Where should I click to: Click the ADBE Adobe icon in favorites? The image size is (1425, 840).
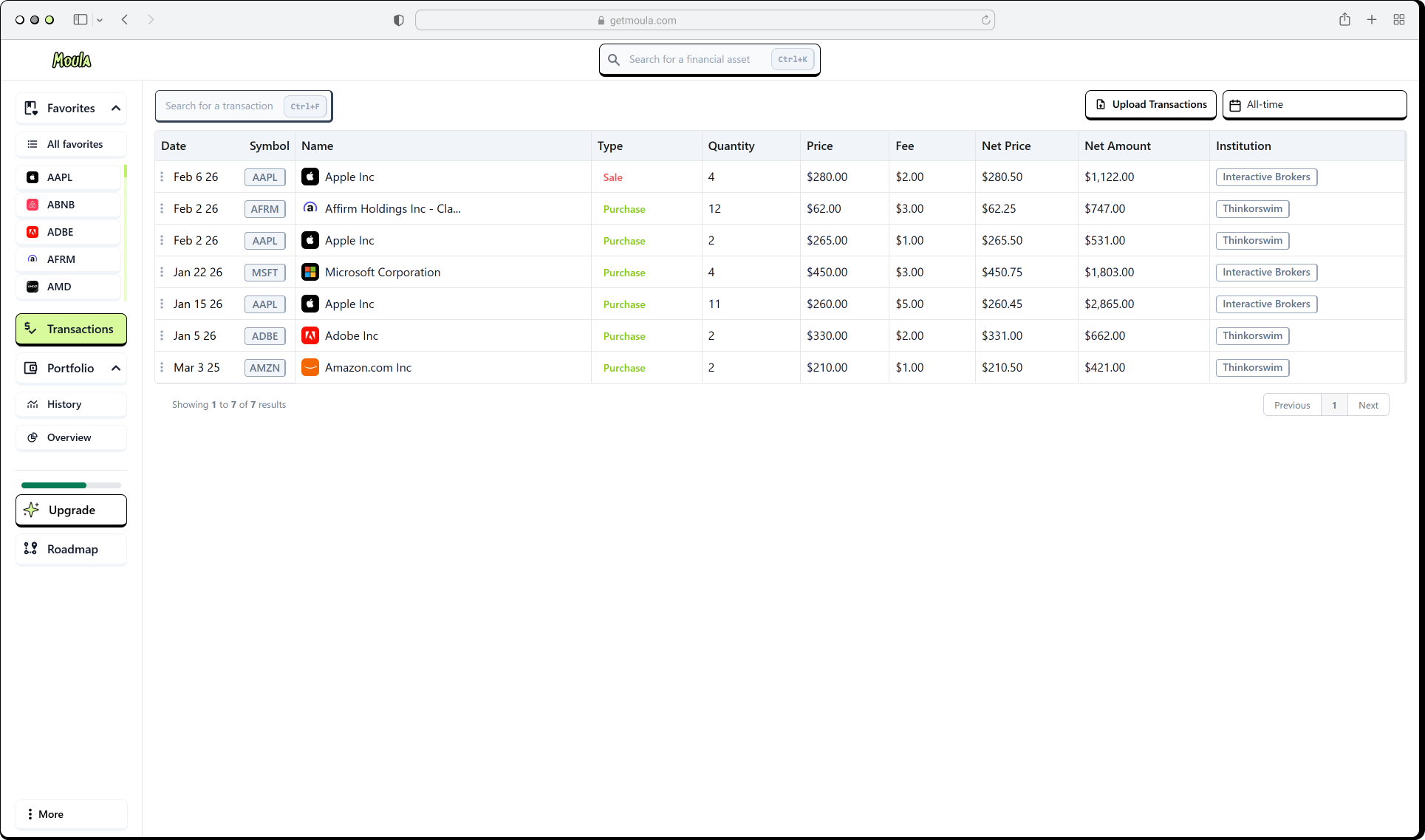pyautogui.click(x=33, y=232)
